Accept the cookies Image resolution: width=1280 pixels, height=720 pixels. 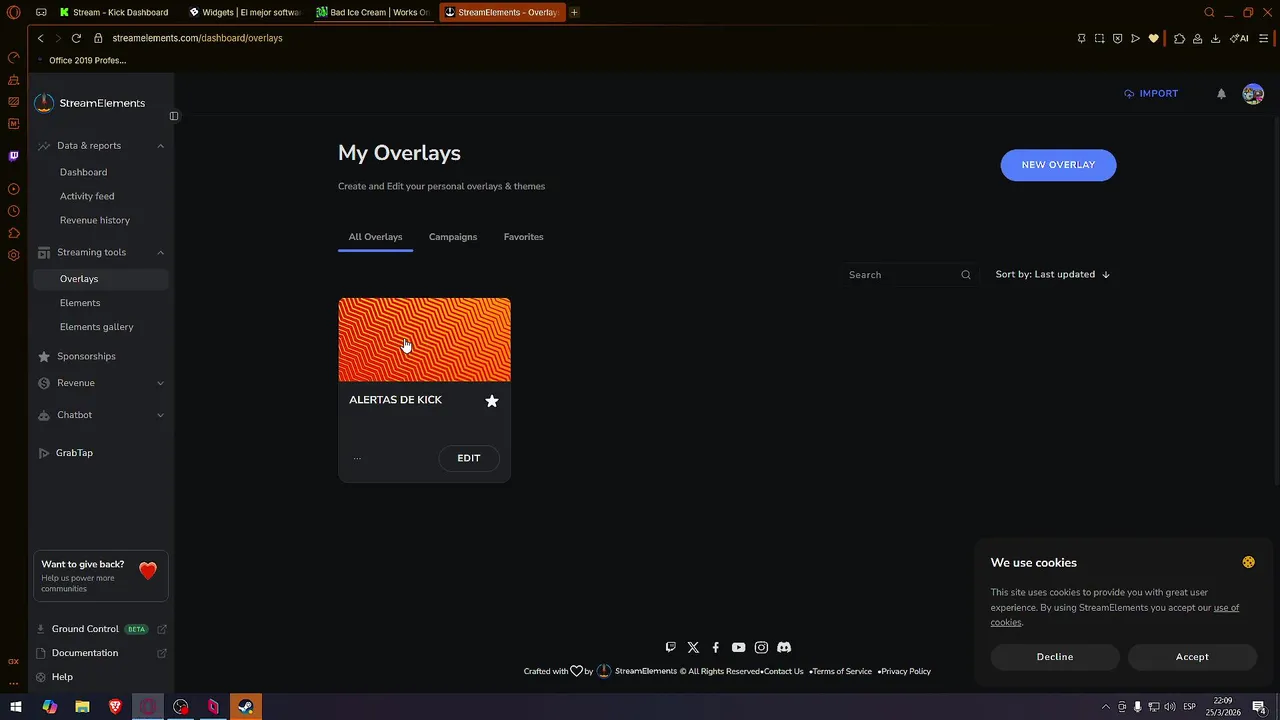[1192, 657]
